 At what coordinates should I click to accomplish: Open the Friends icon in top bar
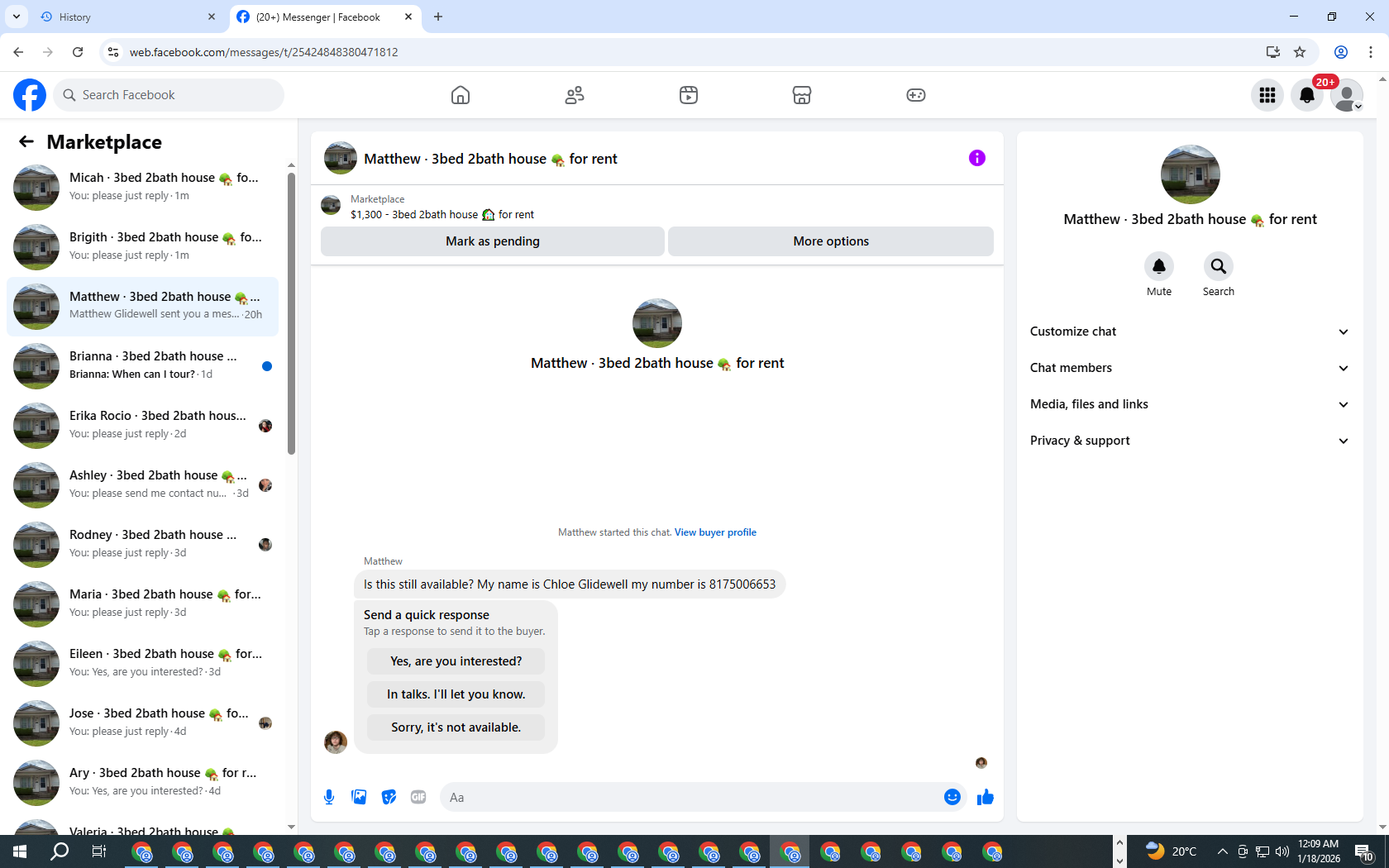[575, 95]
